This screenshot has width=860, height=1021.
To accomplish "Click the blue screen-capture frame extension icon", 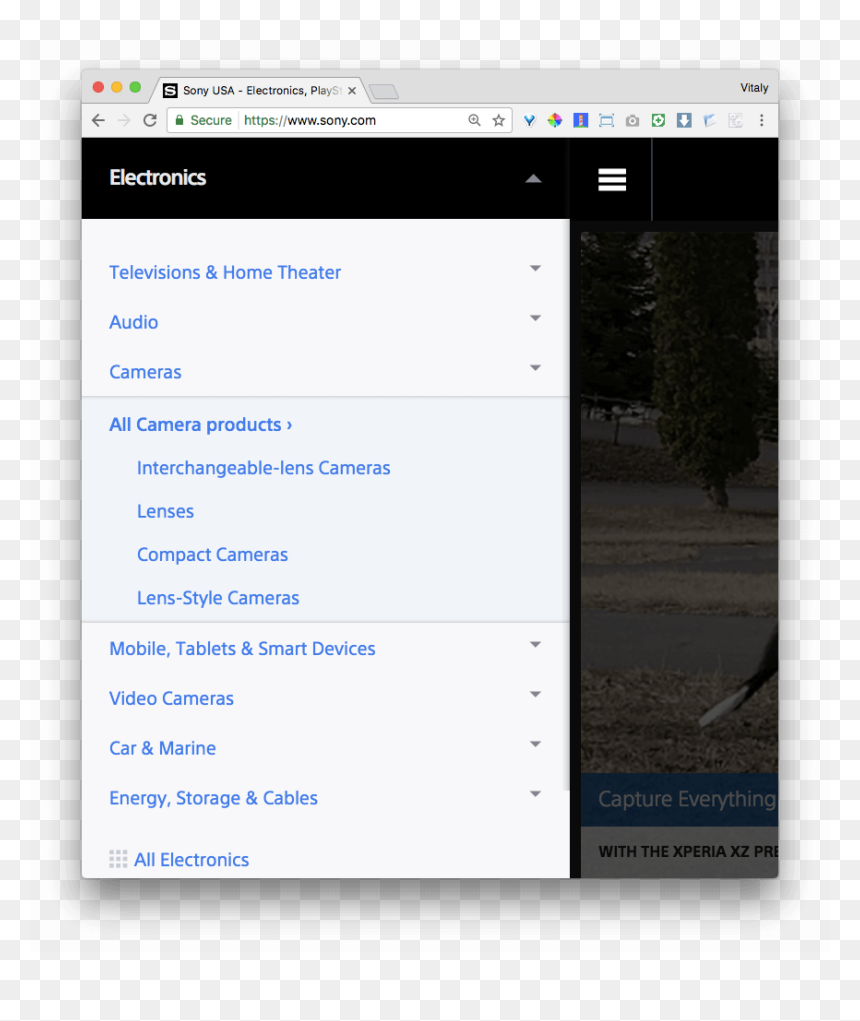I will click(606, 120).
